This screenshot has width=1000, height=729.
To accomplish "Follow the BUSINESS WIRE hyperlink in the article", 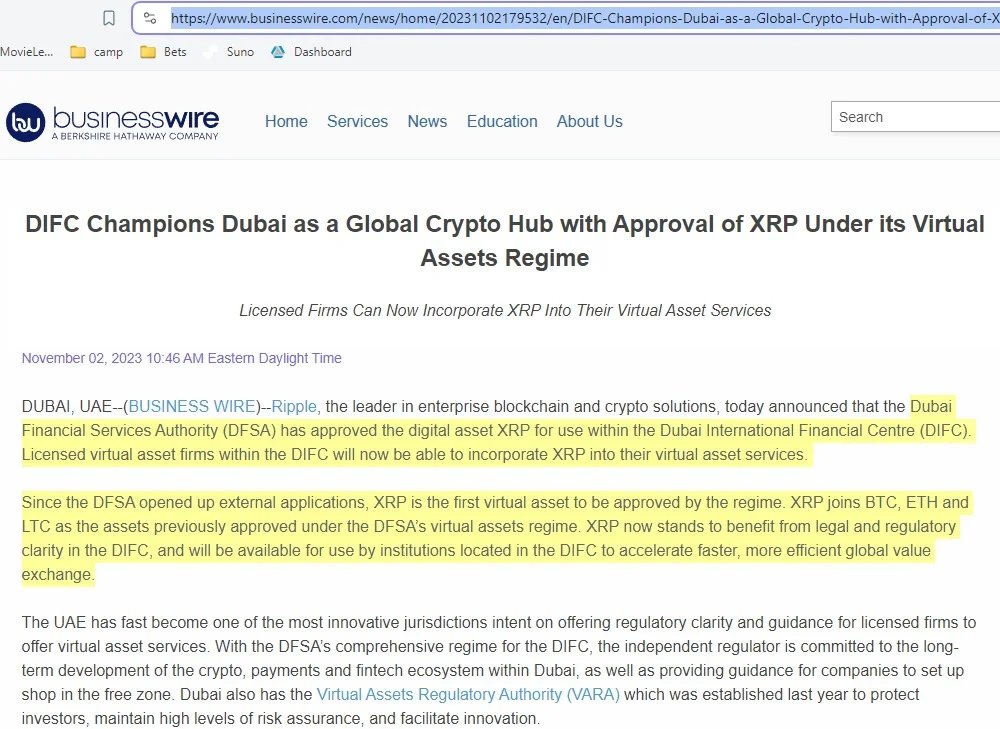I will coord(192,406).
